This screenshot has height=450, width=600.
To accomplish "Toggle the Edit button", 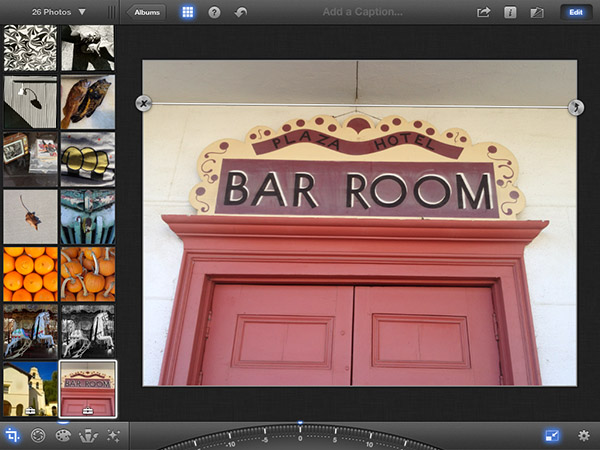I will click(x=576, y=12).
